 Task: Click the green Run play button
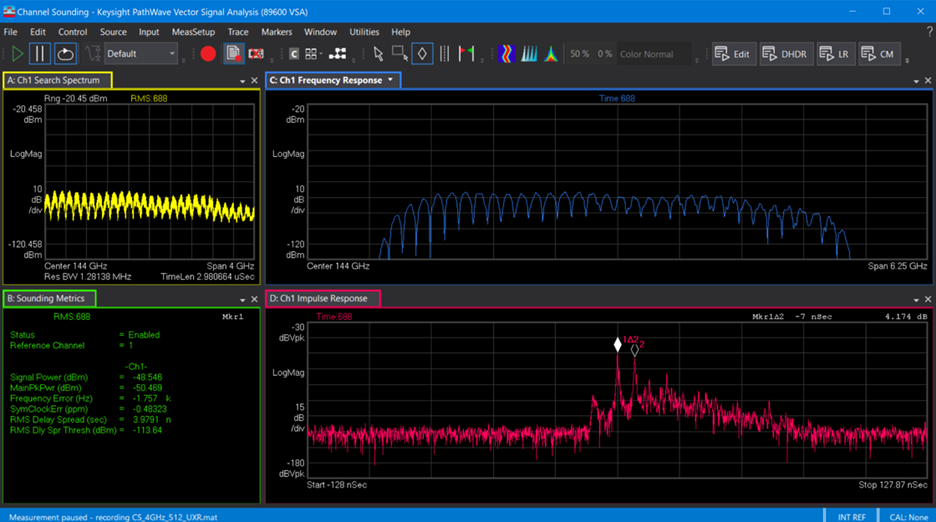click(17, 54)
